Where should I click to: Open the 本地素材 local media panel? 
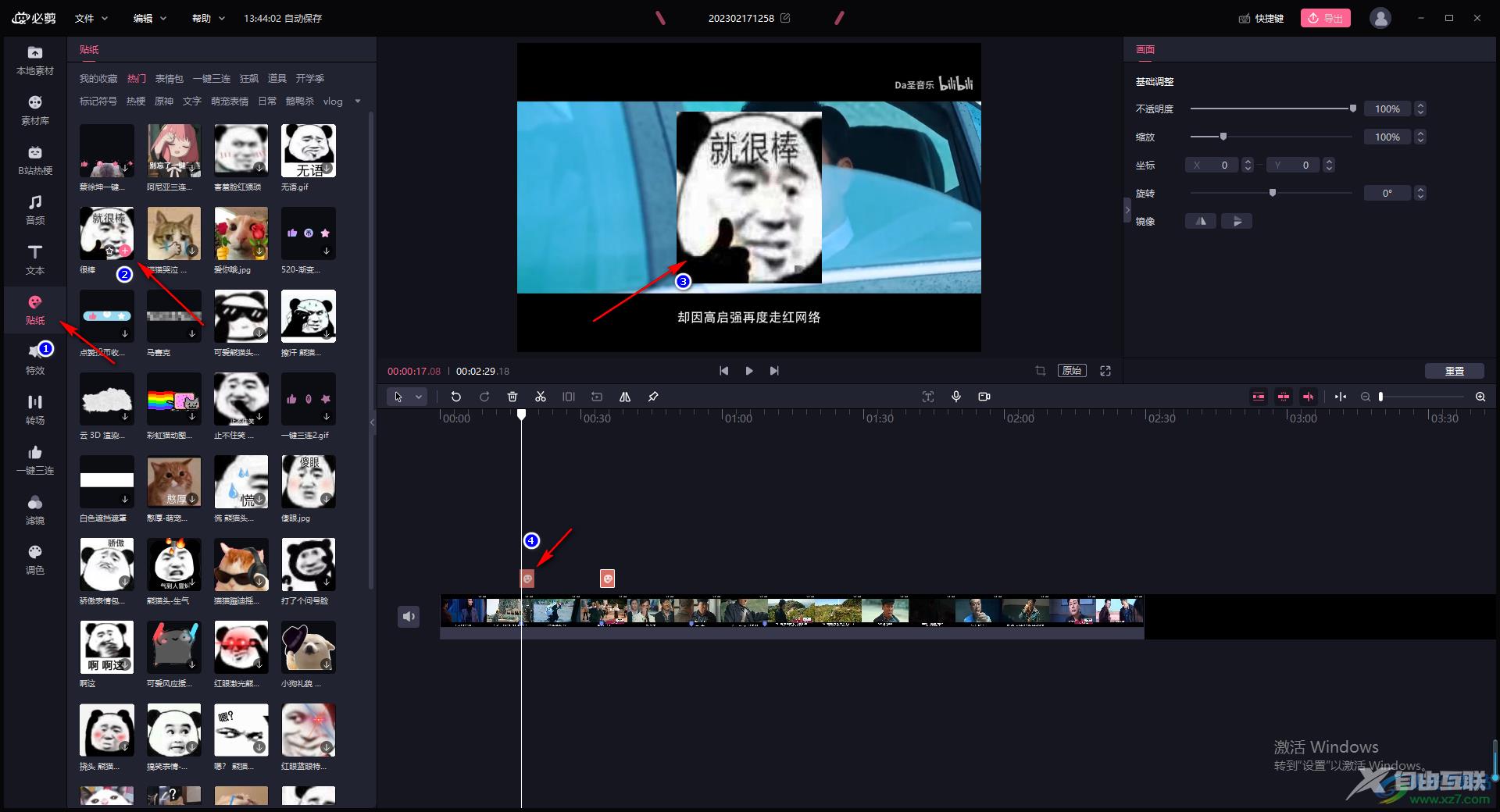tap(35, 60)
